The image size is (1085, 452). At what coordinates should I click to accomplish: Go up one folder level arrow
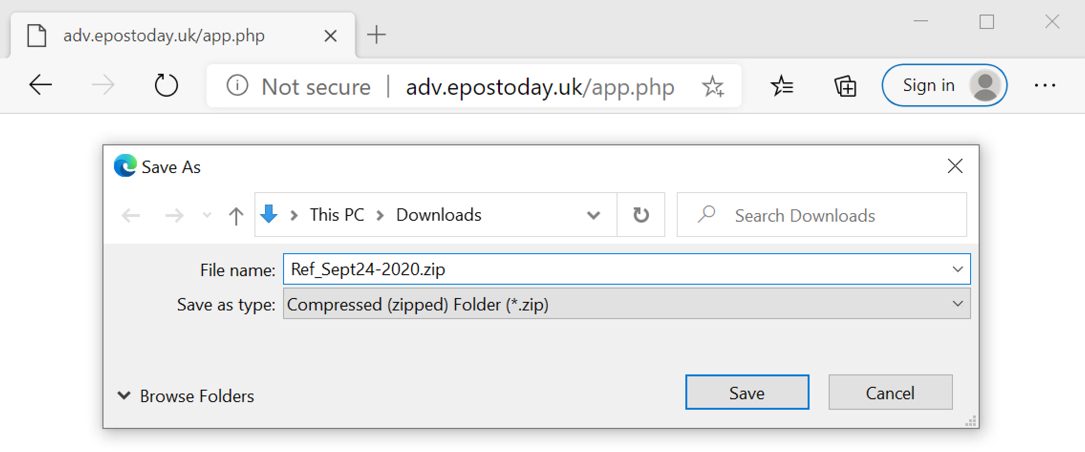click(x=236, y=216)
